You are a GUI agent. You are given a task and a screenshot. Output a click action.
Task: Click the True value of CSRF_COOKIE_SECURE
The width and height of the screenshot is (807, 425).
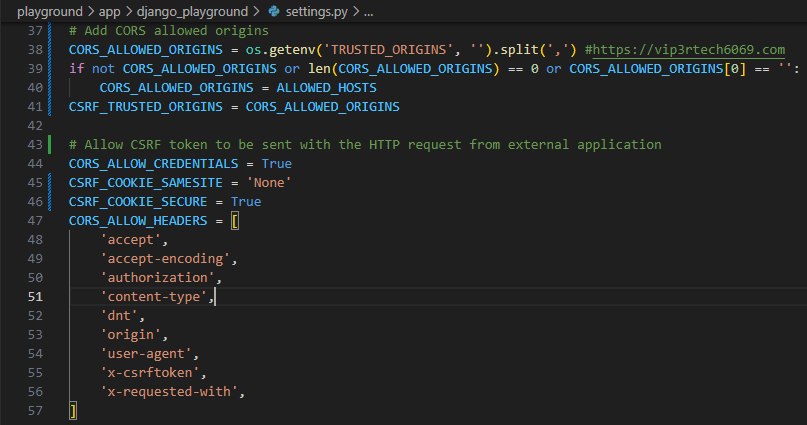coord(246,201)
